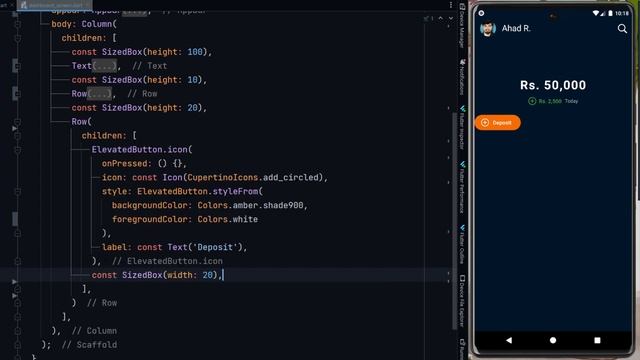Screen dimensions: 640x360
Task: Open the Flutter Performance panel
Action: click(x=462, y=187)
